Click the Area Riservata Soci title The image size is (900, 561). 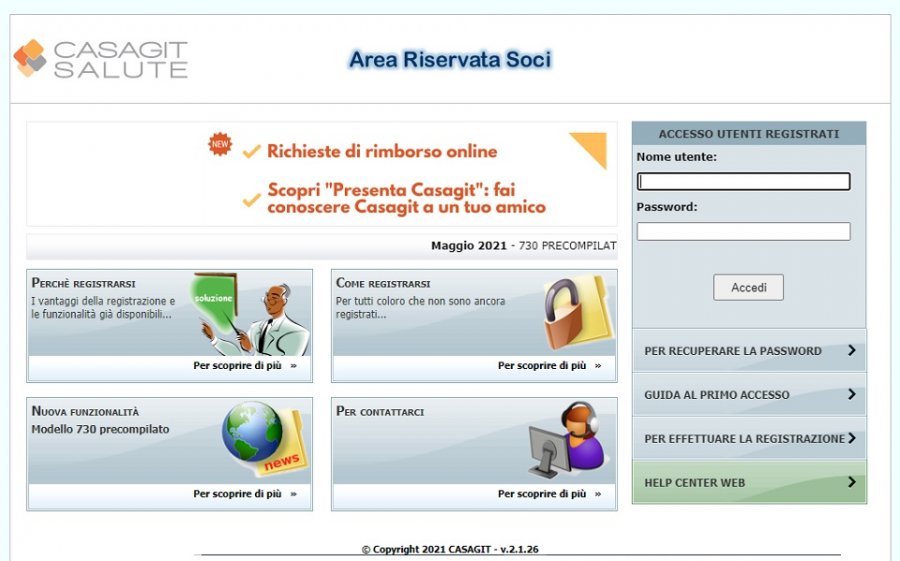click(450, 59)
